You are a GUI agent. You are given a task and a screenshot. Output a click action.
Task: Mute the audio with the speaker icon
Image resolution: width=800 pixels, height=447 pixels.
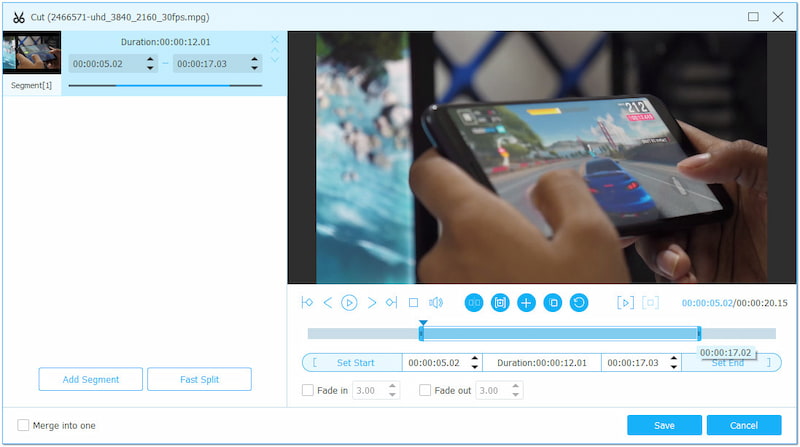(436, 302)
